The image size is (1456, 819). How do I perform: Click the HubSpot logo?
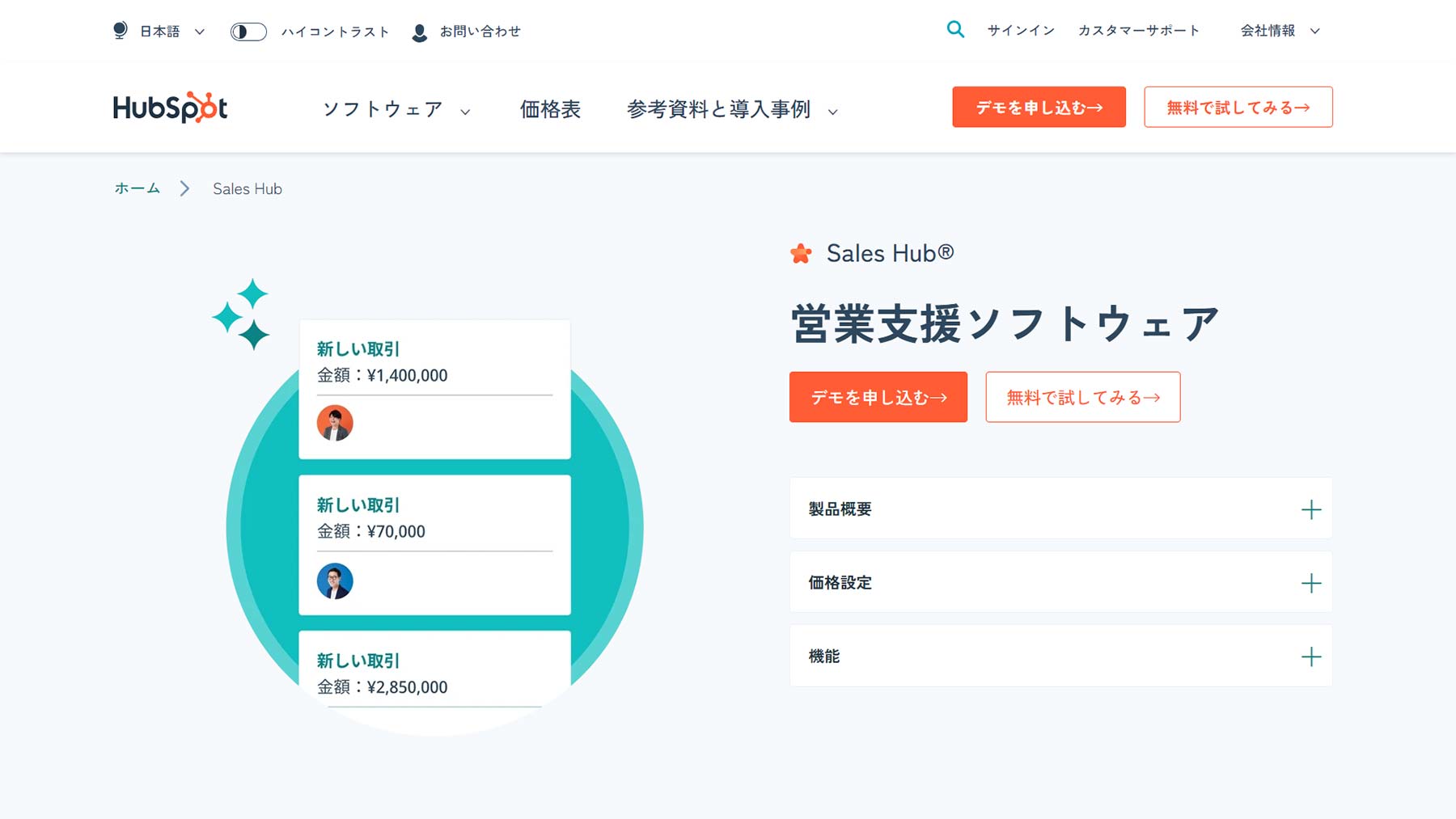170,108
